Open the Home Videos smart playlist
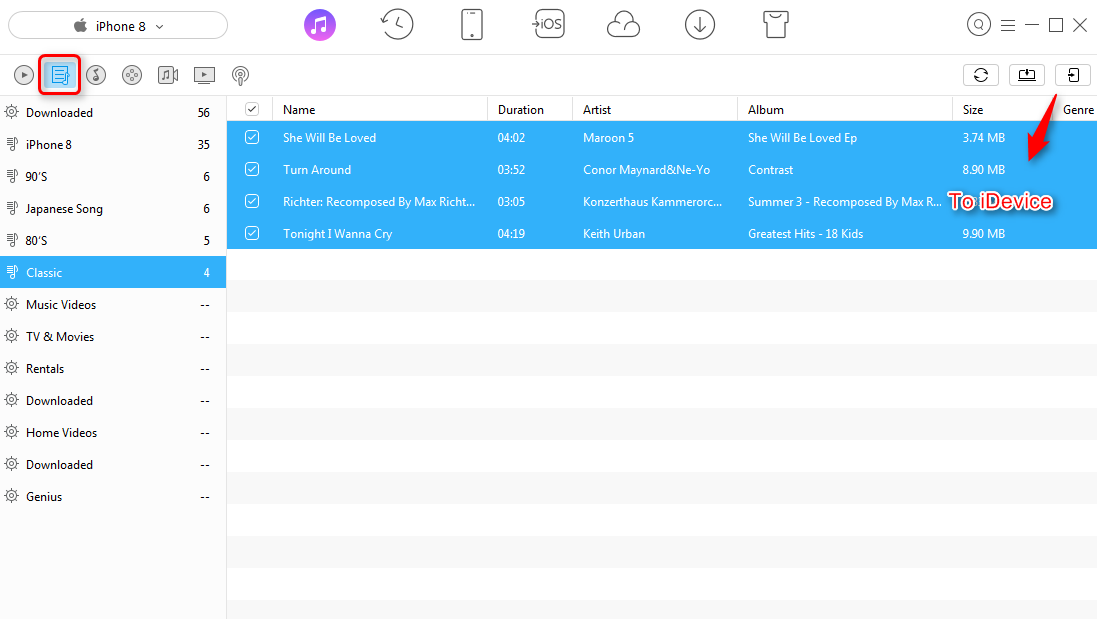 point(113,432)
